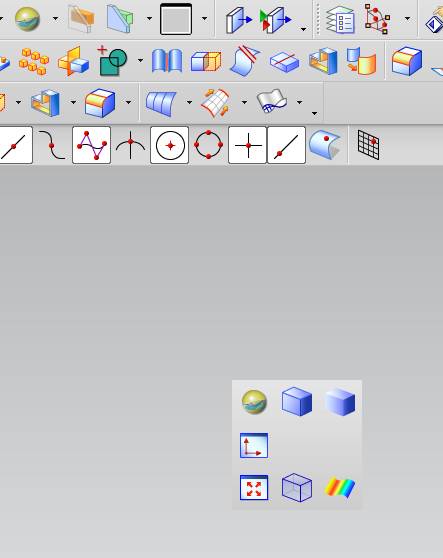Expand the dropdown beside the background rectangle icon
Image resolution: width=443 pixels, height=558 pixels.
tap(205, 19)
